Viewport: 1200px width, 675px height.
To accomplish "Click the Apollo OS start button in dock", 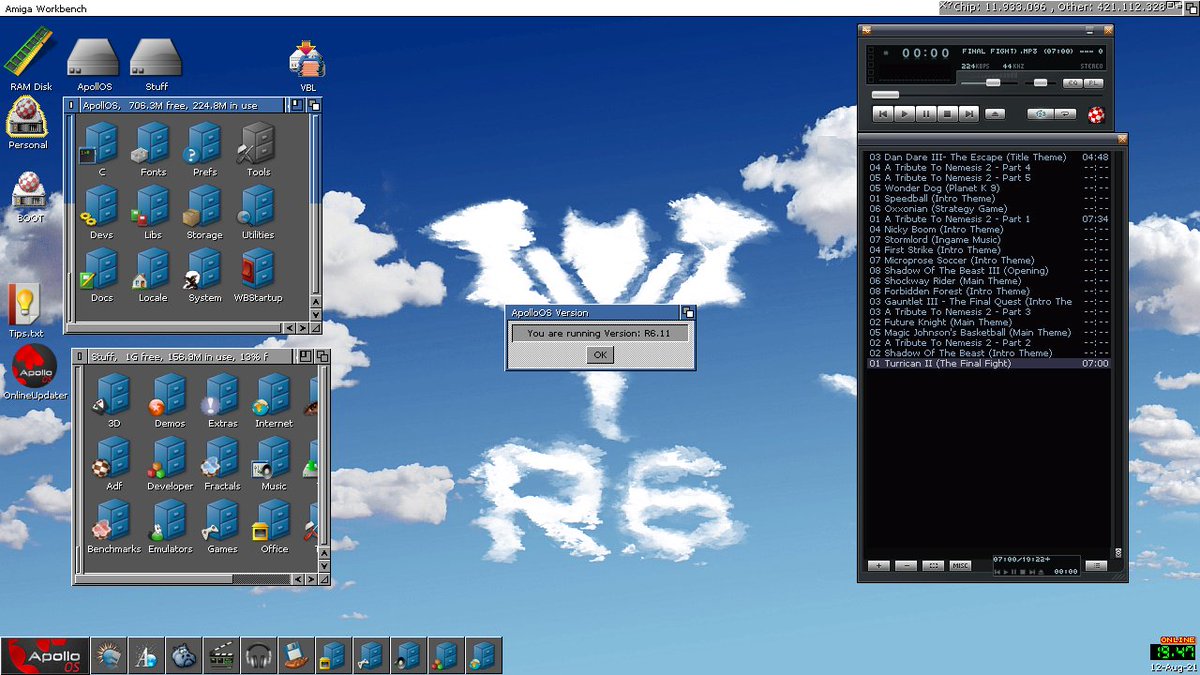I will (x=45, y=656).
